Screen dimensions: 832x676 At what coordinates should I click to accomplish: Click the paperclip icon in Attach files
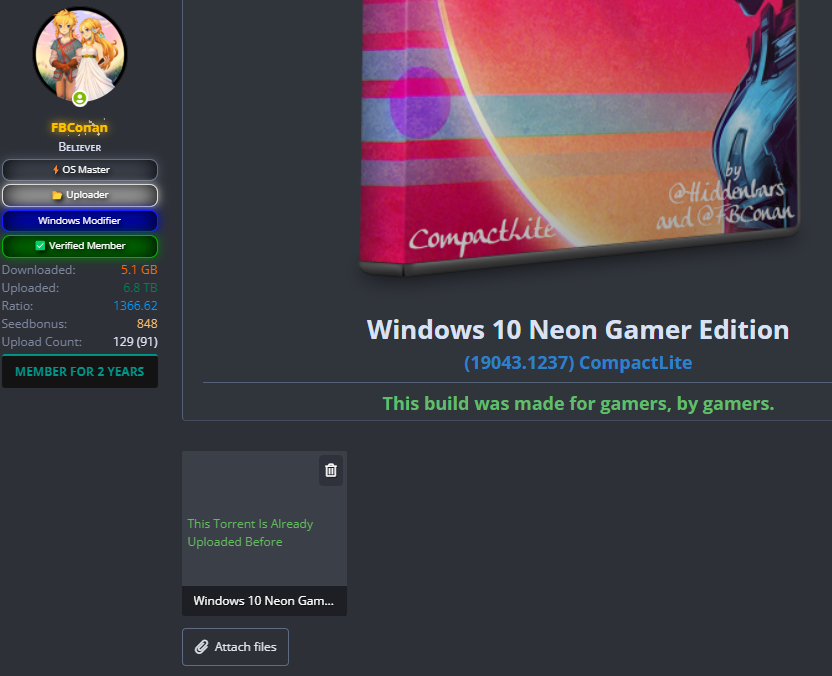pyautogui.click(x=201, y=647)
